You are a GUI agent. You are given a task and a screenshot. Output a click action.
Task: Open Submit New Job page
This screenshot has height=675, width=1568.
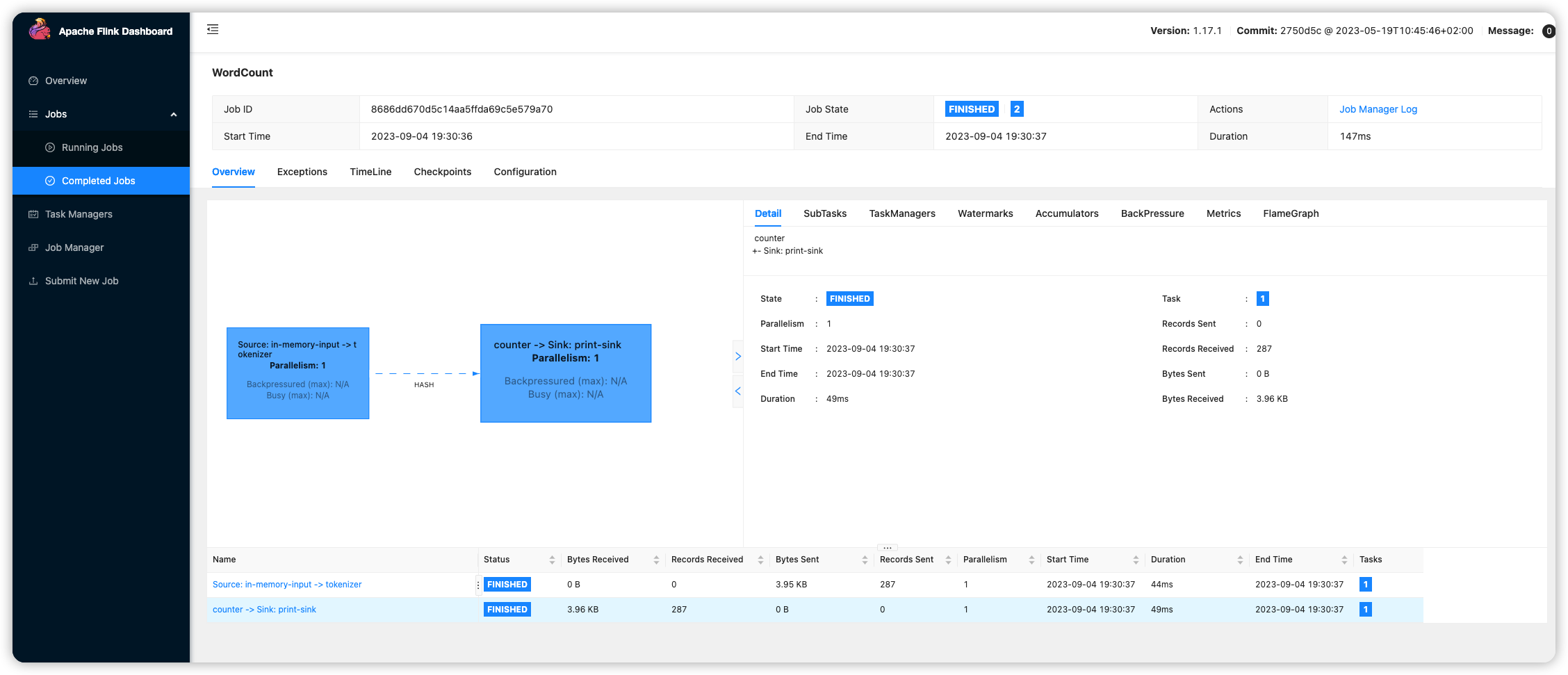(x=81, y=281)
